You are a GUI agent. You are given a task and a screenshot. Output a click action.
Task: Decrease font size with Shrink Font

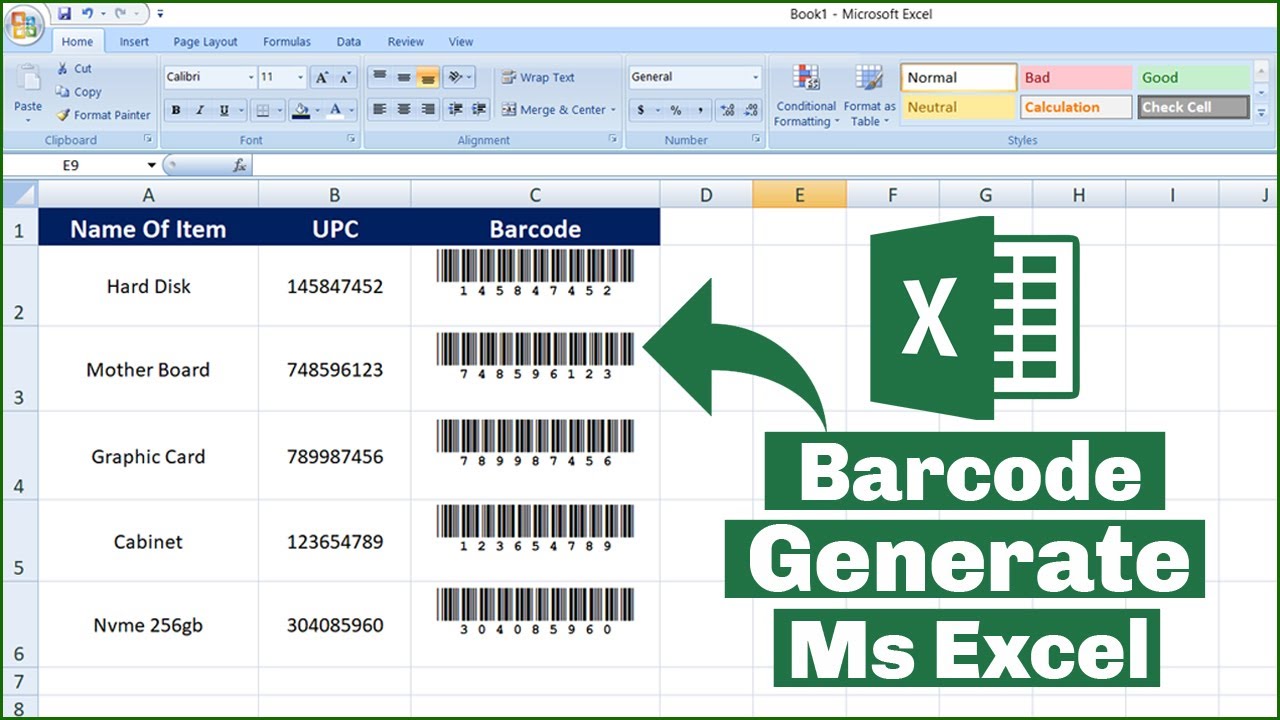[345, 77]
